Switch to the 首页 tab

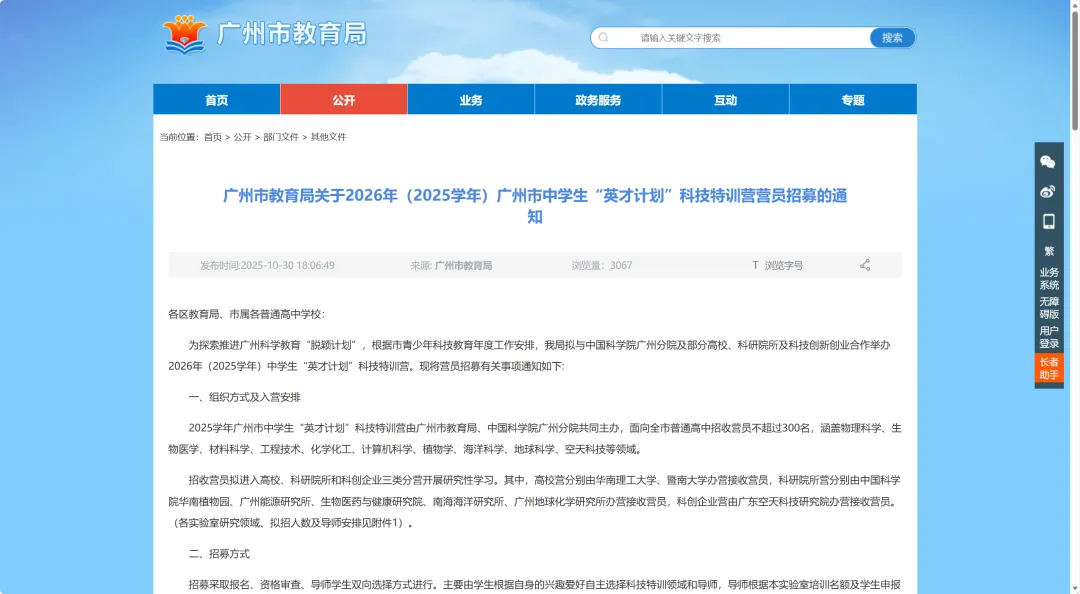click(217, 99)
